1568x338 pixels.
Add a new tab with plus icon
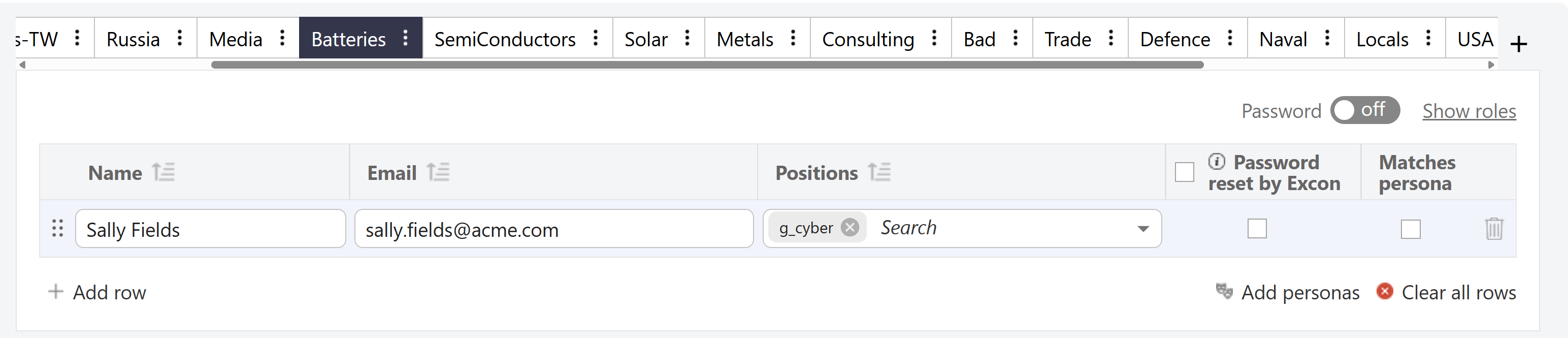coord(1519,44)
